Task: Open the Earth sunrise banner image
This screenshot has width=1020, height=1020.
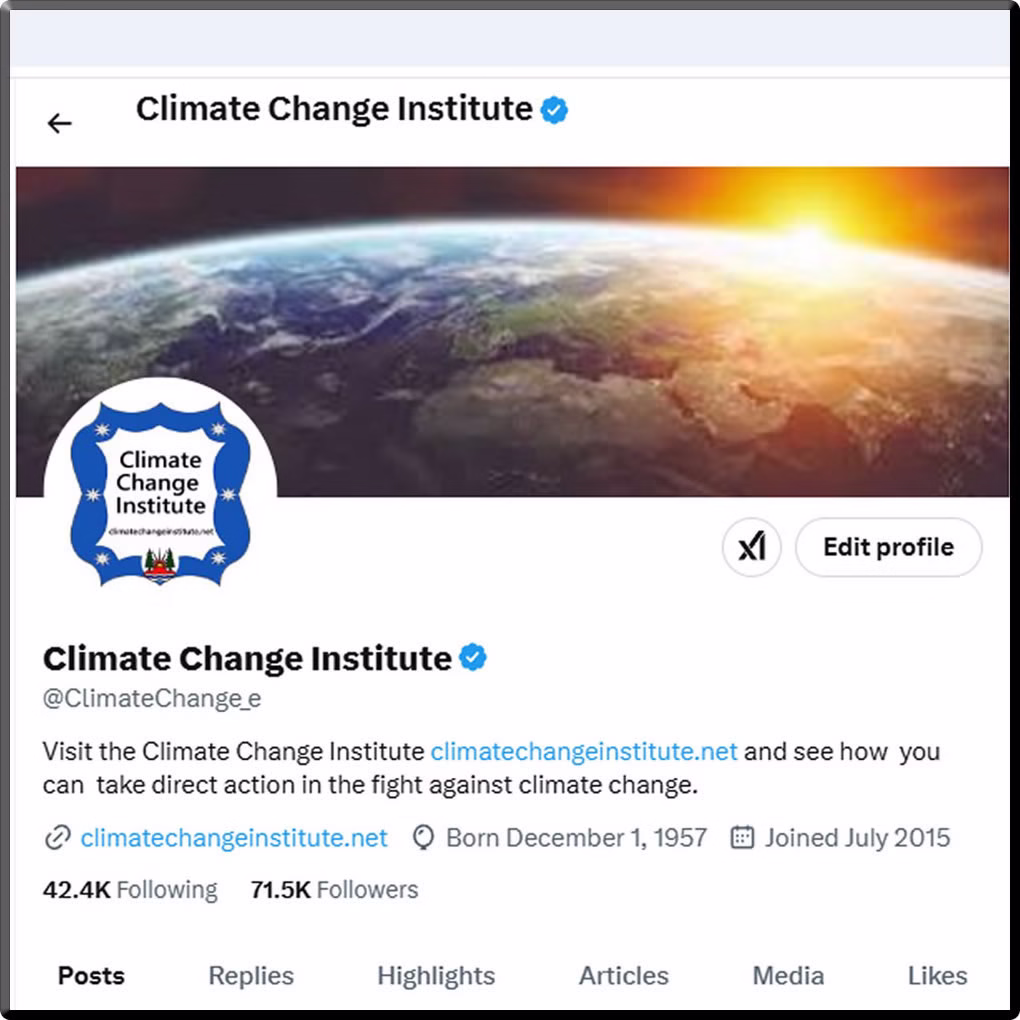Action: (600, 320)
